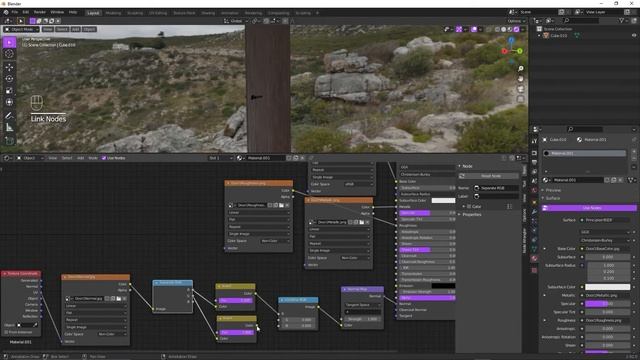The width and height of the screenshot is (640, 360).
Task: Enable rendered viewport shading mode
Action: point(516,29)
